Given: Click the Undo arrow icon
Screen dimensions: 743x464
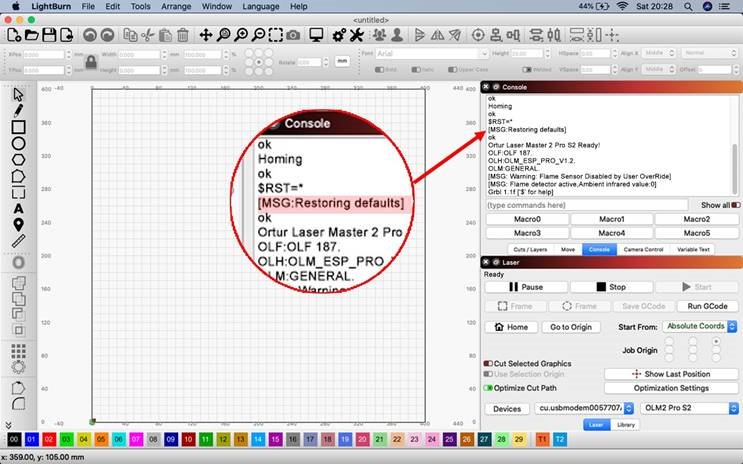Looking at the screenshot, I should [90, 35].
